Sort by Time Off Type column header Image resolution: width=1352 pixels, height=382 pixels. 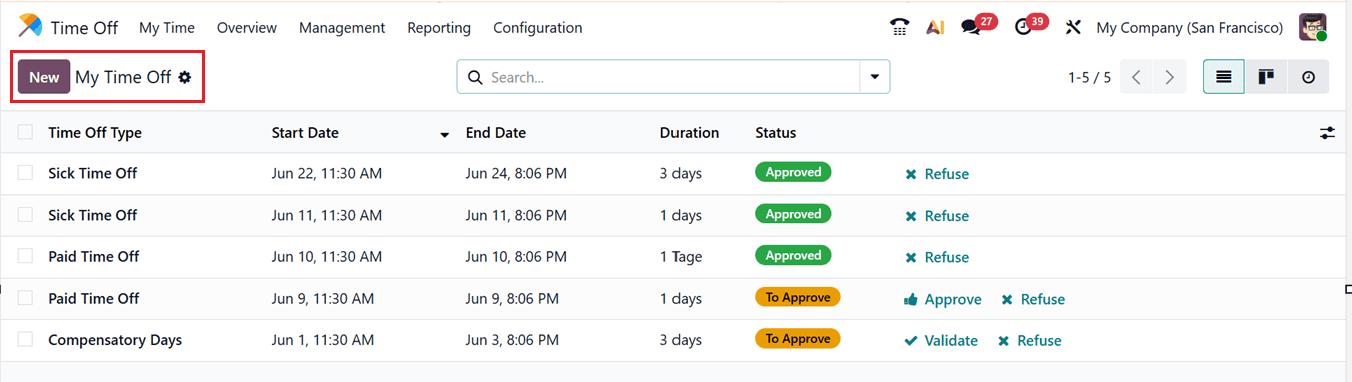coord(95,132)
